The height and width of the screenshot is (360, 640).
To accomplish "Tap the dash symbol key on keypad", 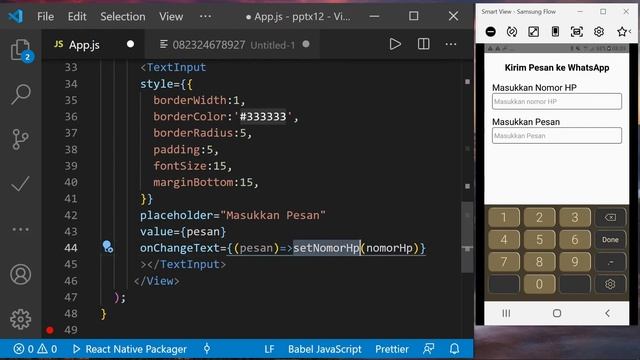I will pos(610,261).
